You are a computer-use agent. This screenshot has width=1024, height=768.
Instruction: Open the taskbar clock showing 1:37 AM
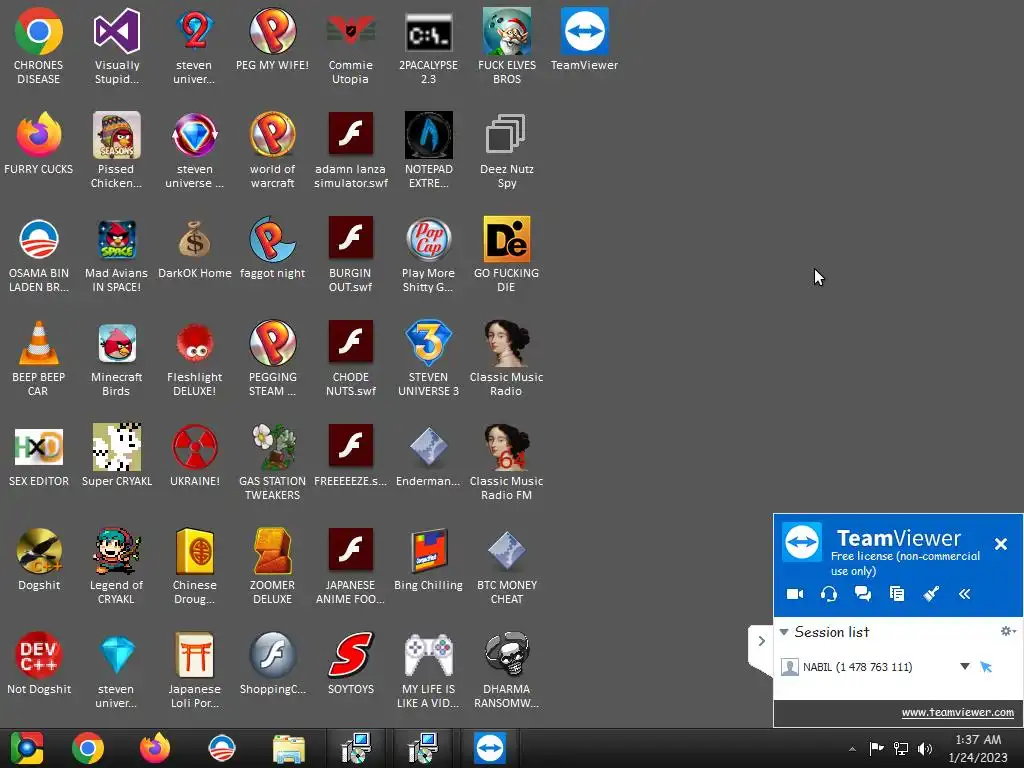pyautogui.click(x=978, y=748)
